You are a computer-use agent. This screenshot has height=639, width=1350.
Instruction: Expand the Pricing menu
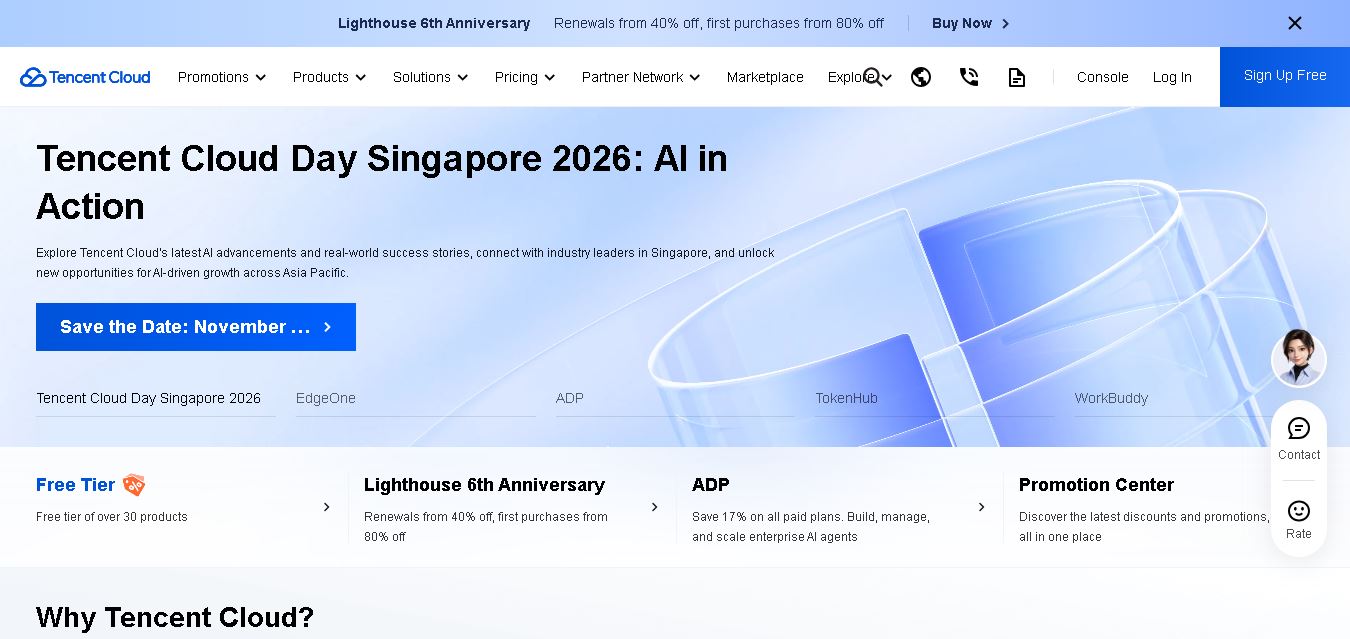point(525,77)
